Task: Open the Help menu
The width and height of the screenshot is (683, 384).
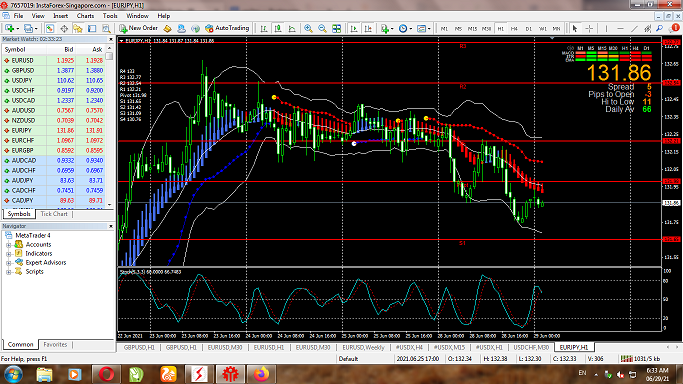Action: 163,16
